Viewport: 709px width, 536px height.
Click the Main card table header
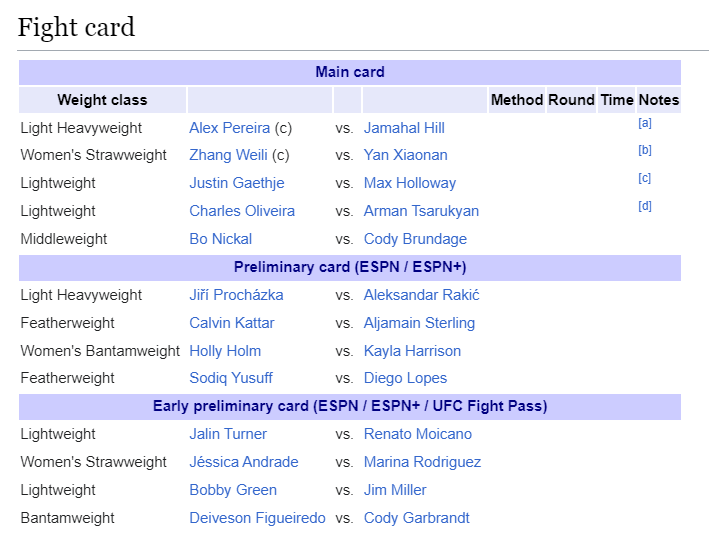click(349, 72)
